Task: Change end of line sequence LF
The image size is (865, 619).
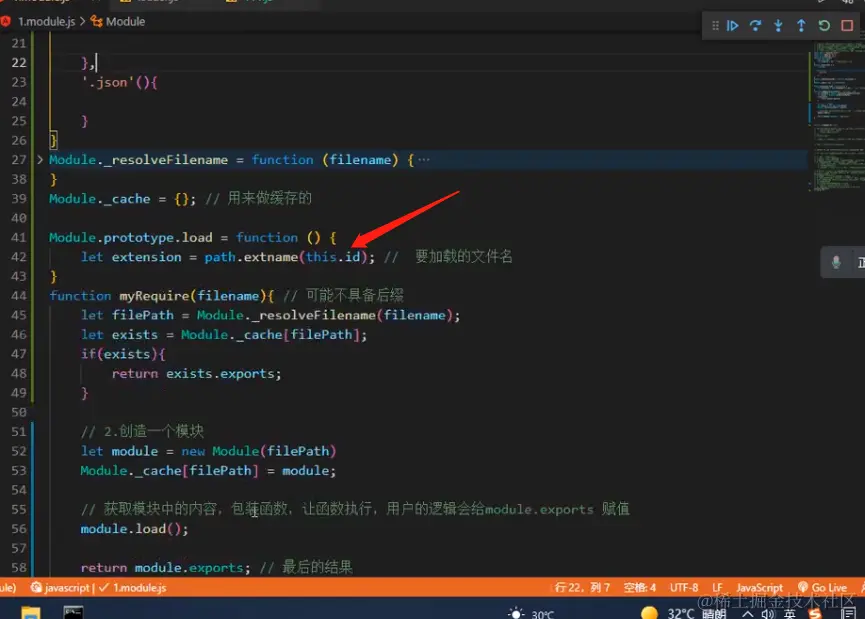Action: click(x=717, y=588)
